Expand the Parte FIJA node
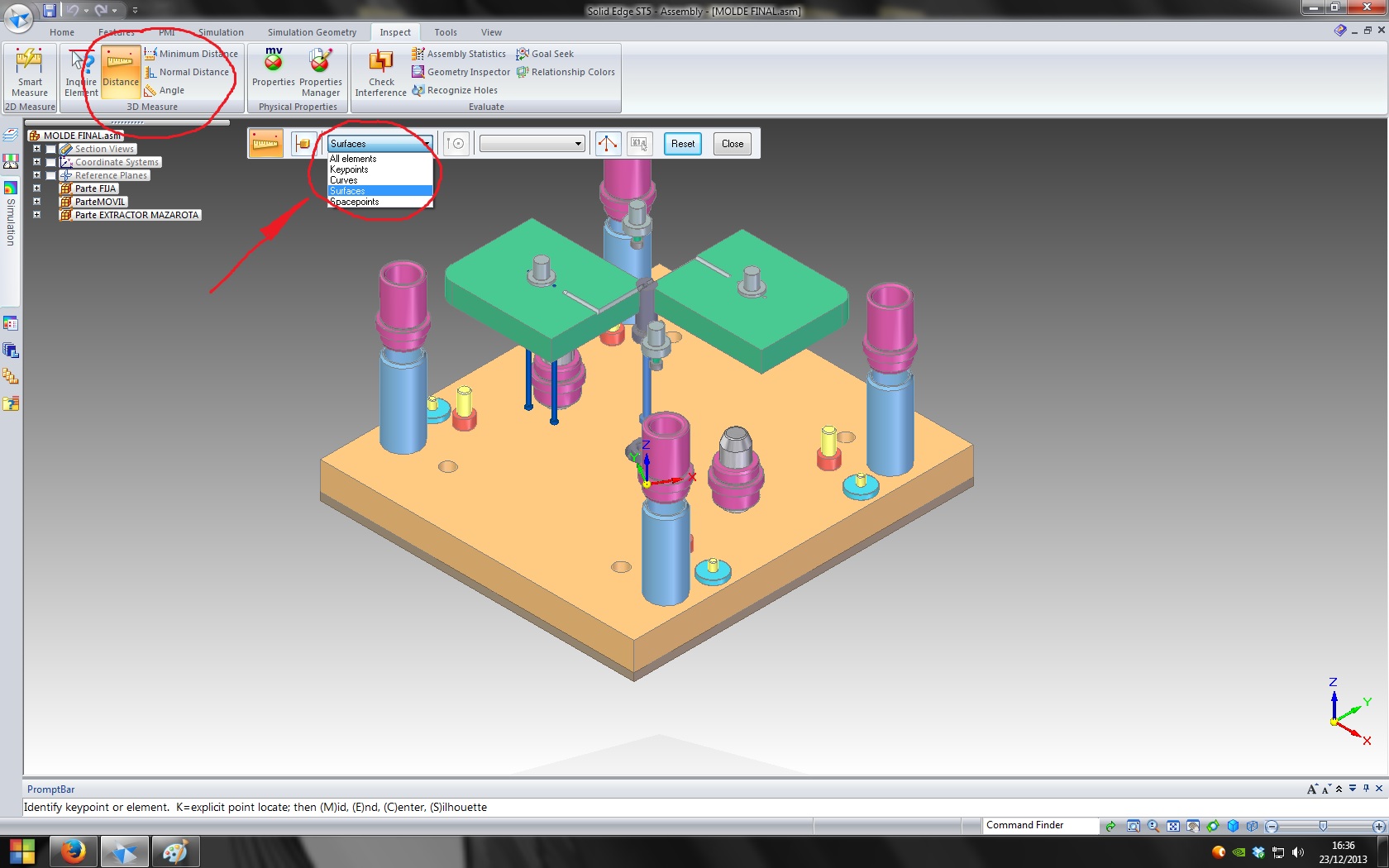This screenshot has width=1389, height=868. pyautogui.click(x=36, y=188)
